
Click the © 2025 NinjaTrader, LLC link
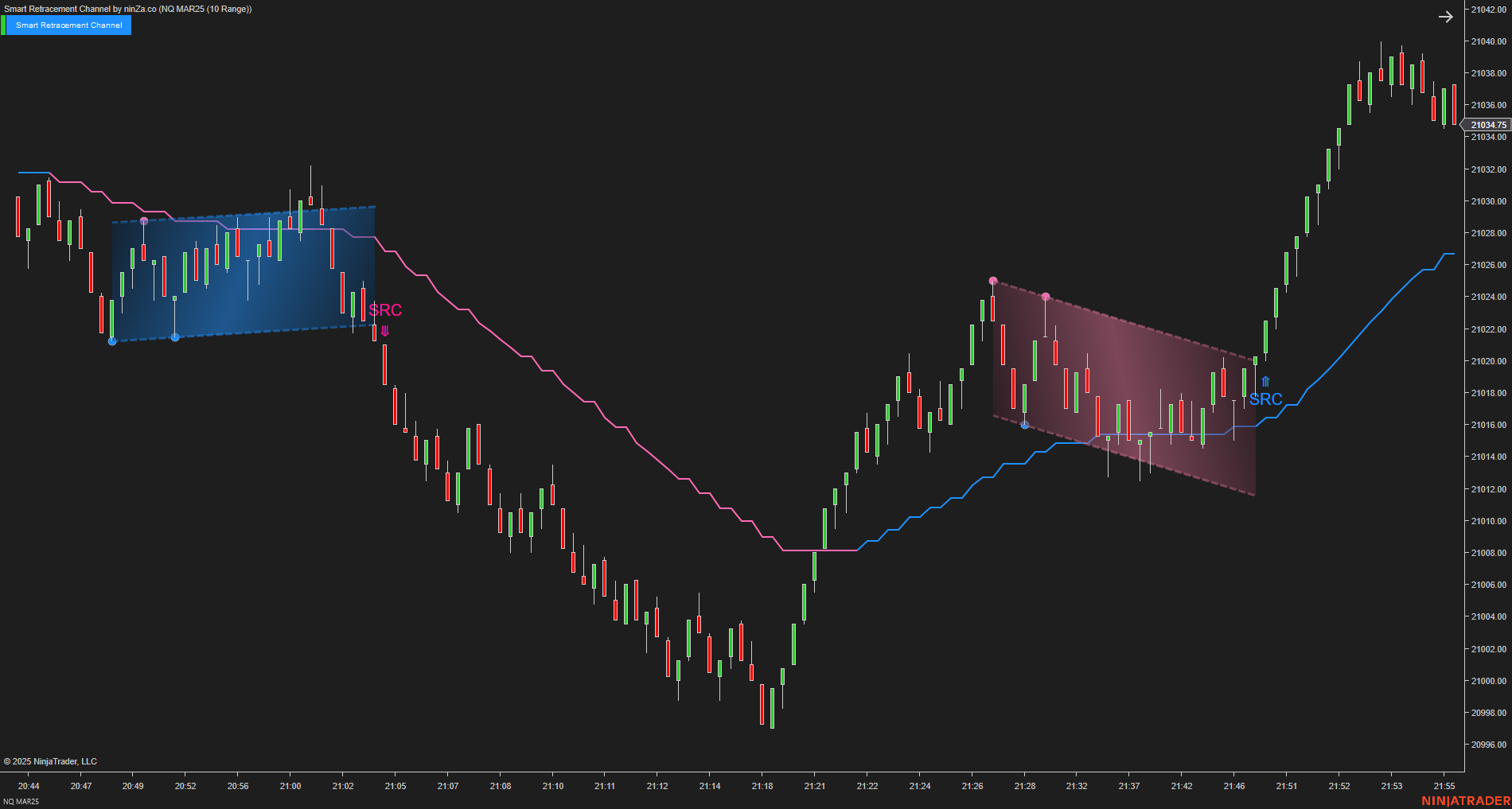[x=50, y=761]
